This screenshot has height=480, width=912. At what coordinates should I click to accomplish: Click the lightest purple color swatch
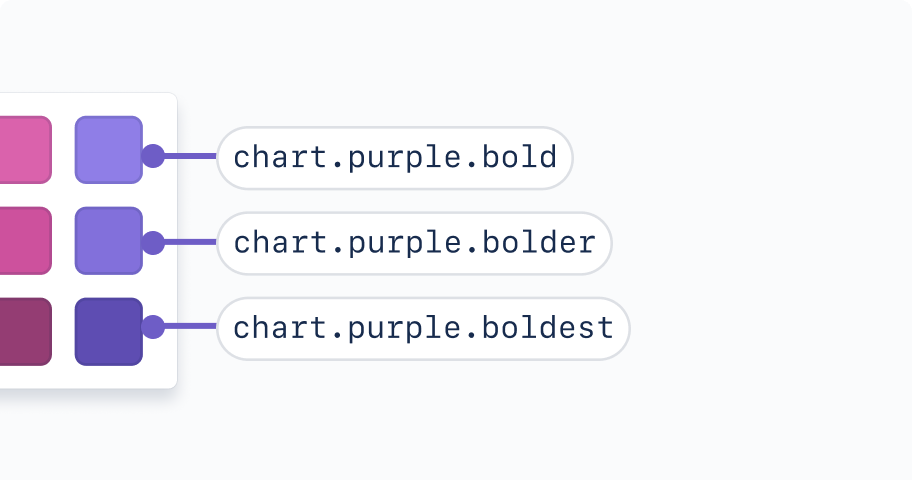(109, 150)
